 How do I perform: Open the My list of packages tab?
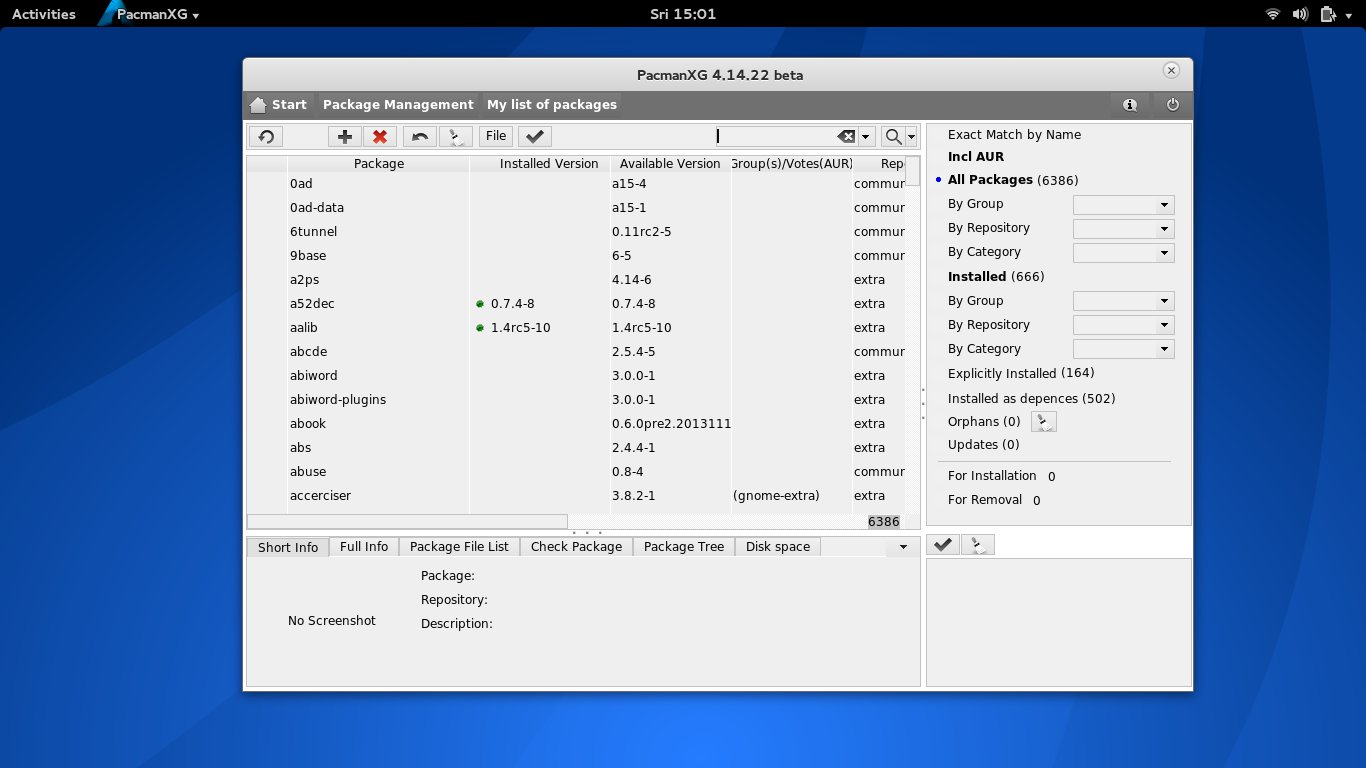point(551,105)
